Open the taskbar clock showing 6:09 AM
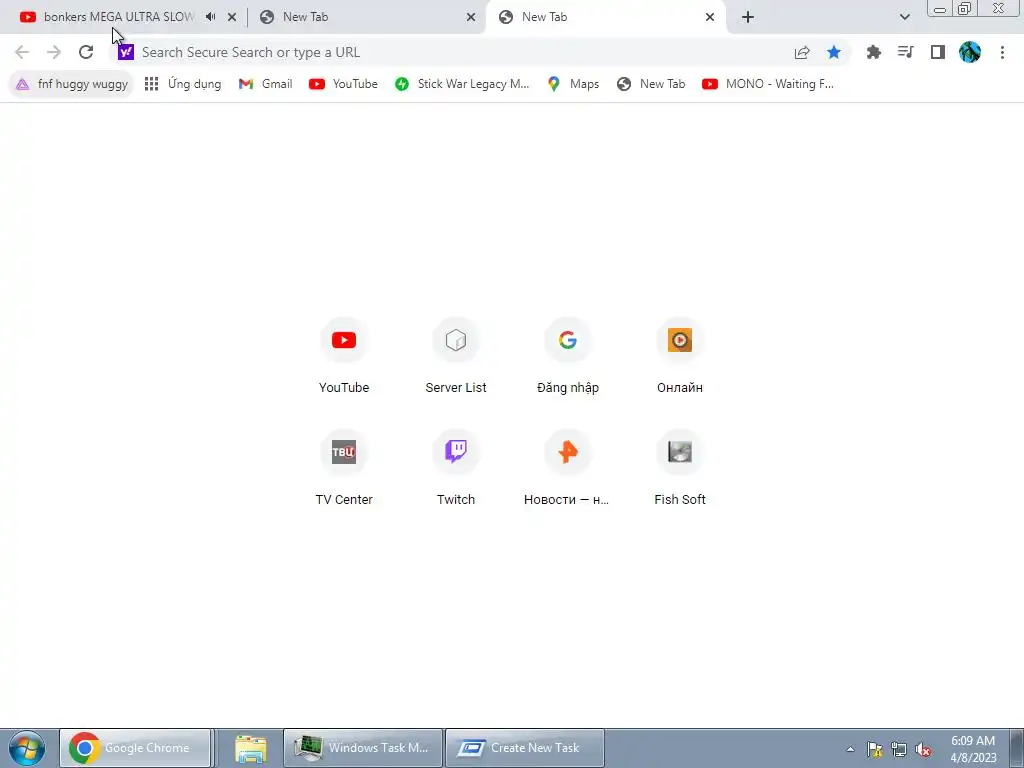Viewport: 1024px width, 768px height. point(973,749)
